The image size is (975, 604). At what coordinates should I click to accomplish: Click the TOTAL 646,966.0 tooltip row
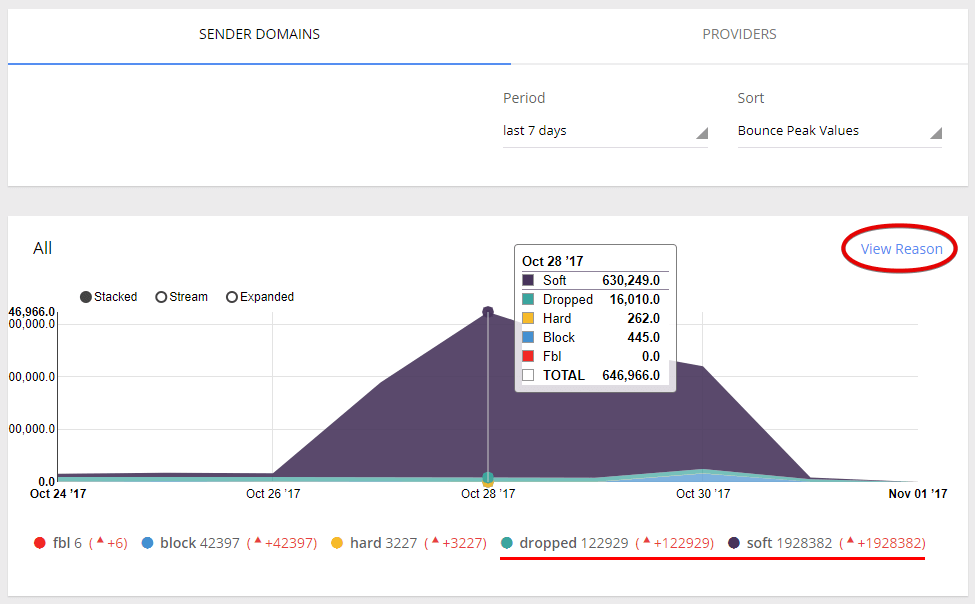(595, 376)
